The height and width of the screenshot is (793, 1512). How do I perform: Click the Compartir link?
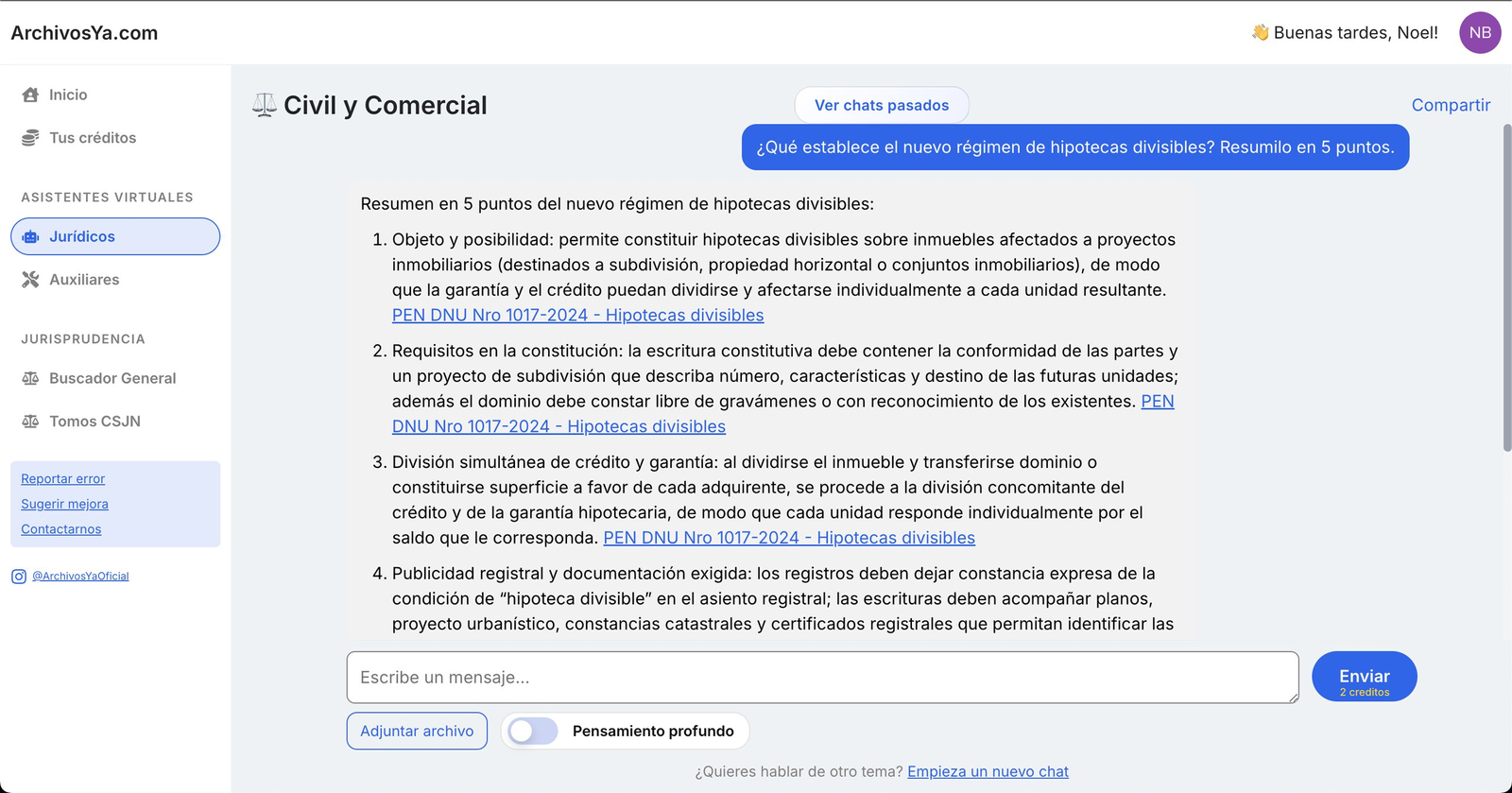[1451, 106]
